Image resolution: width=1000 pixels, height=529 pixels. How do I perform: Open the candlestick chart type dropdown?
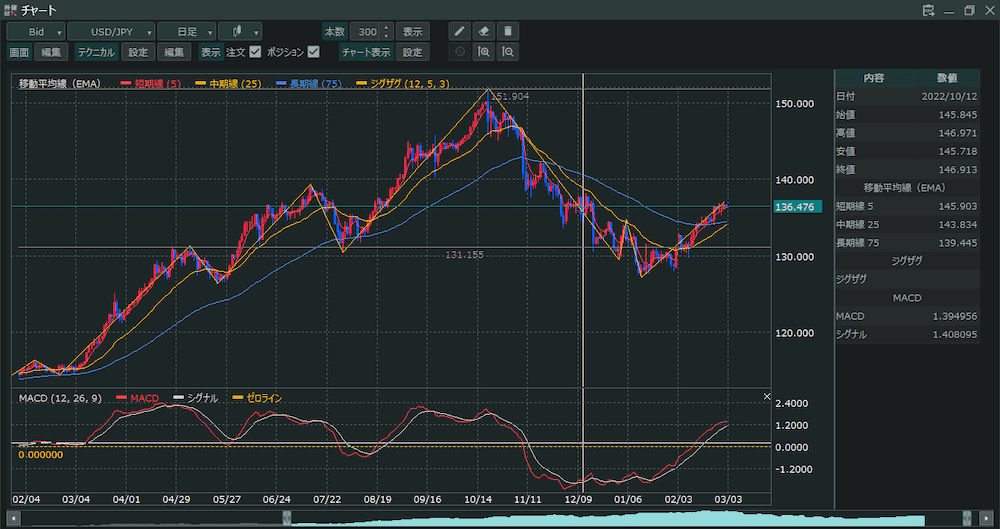pos(240,31)
